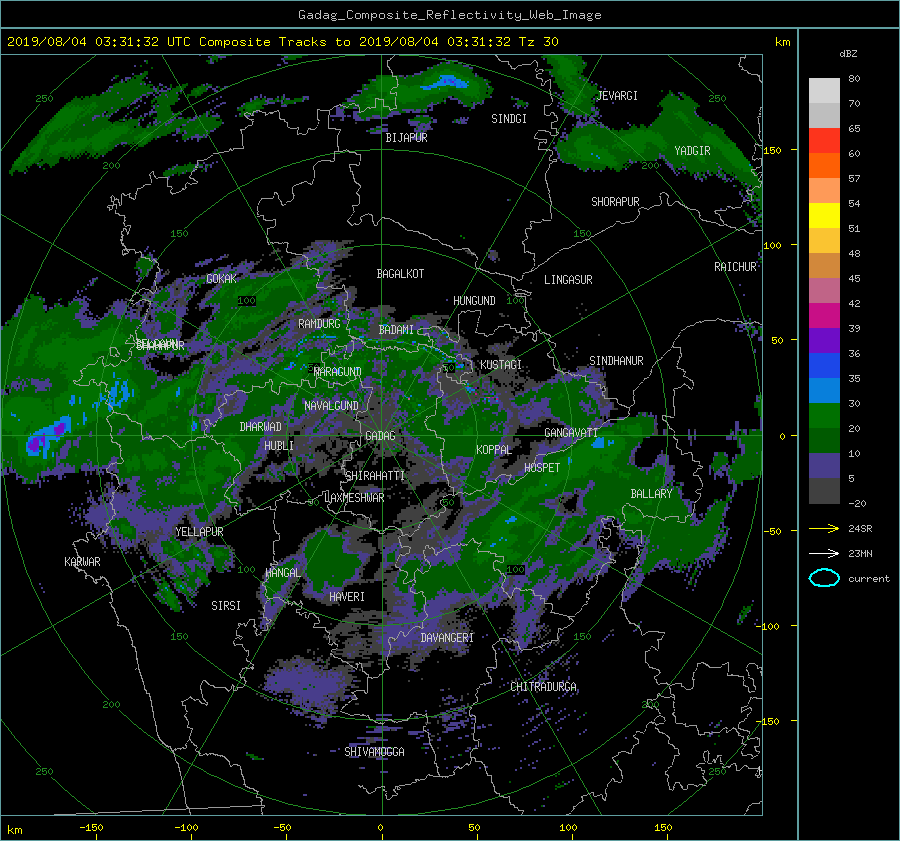The image size is (900, 841).
Task: Click the DAVANGERI city label
Action: (447, 638)
